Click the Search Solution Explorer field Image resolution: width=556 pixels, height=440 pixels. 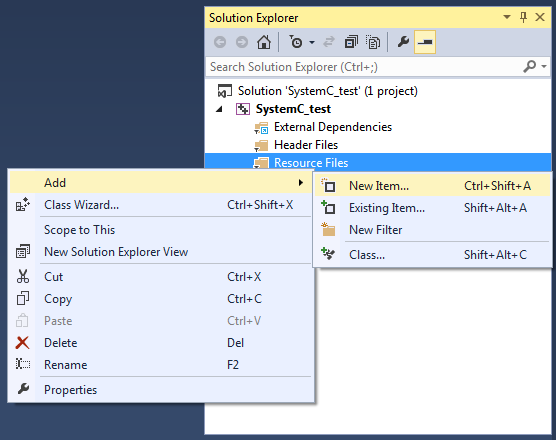click(x=365, y=67)
